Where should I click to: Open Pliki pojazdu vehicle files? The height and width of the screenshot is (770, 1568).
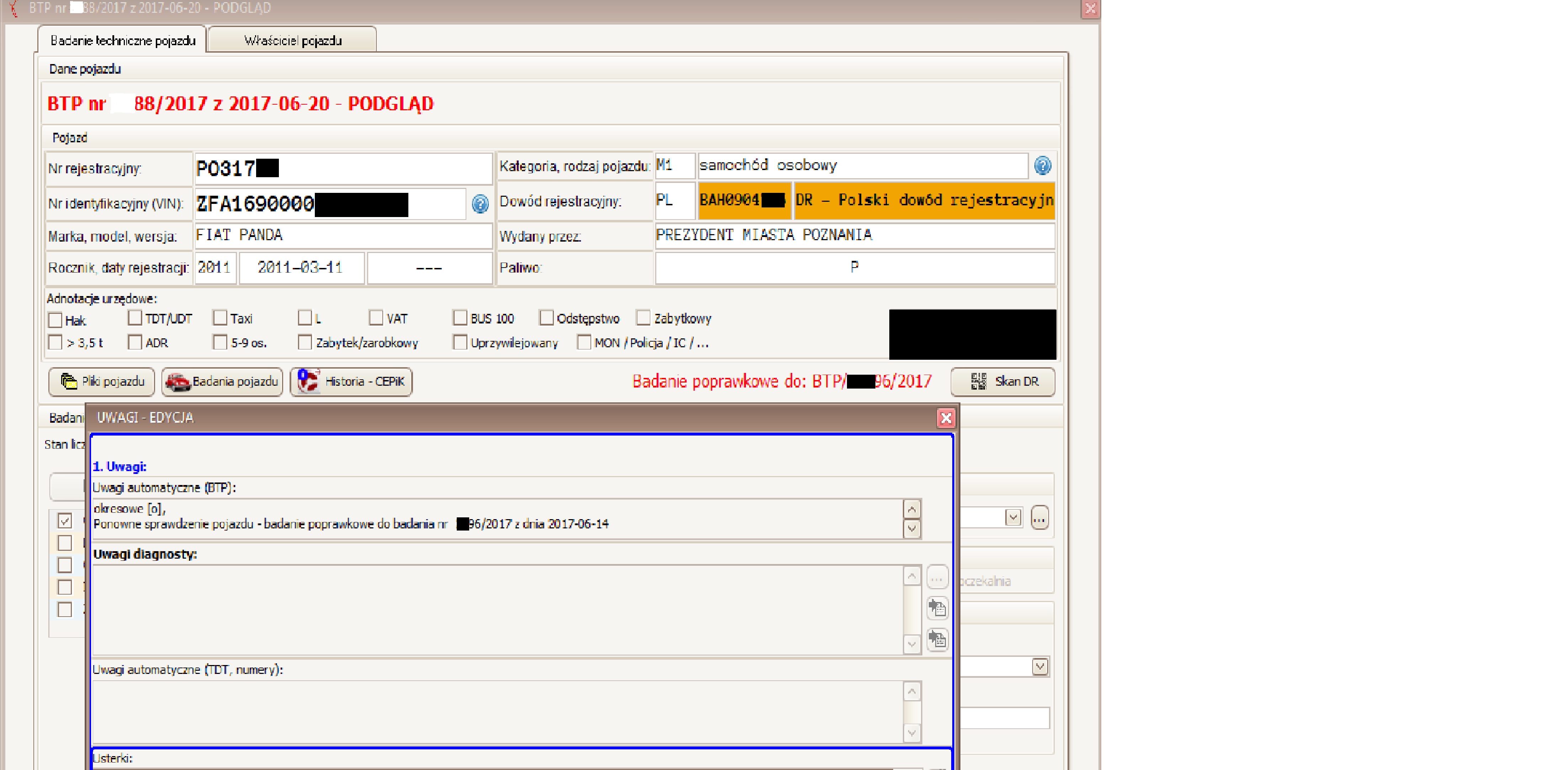pyautogui.click(x=102, y=382)
